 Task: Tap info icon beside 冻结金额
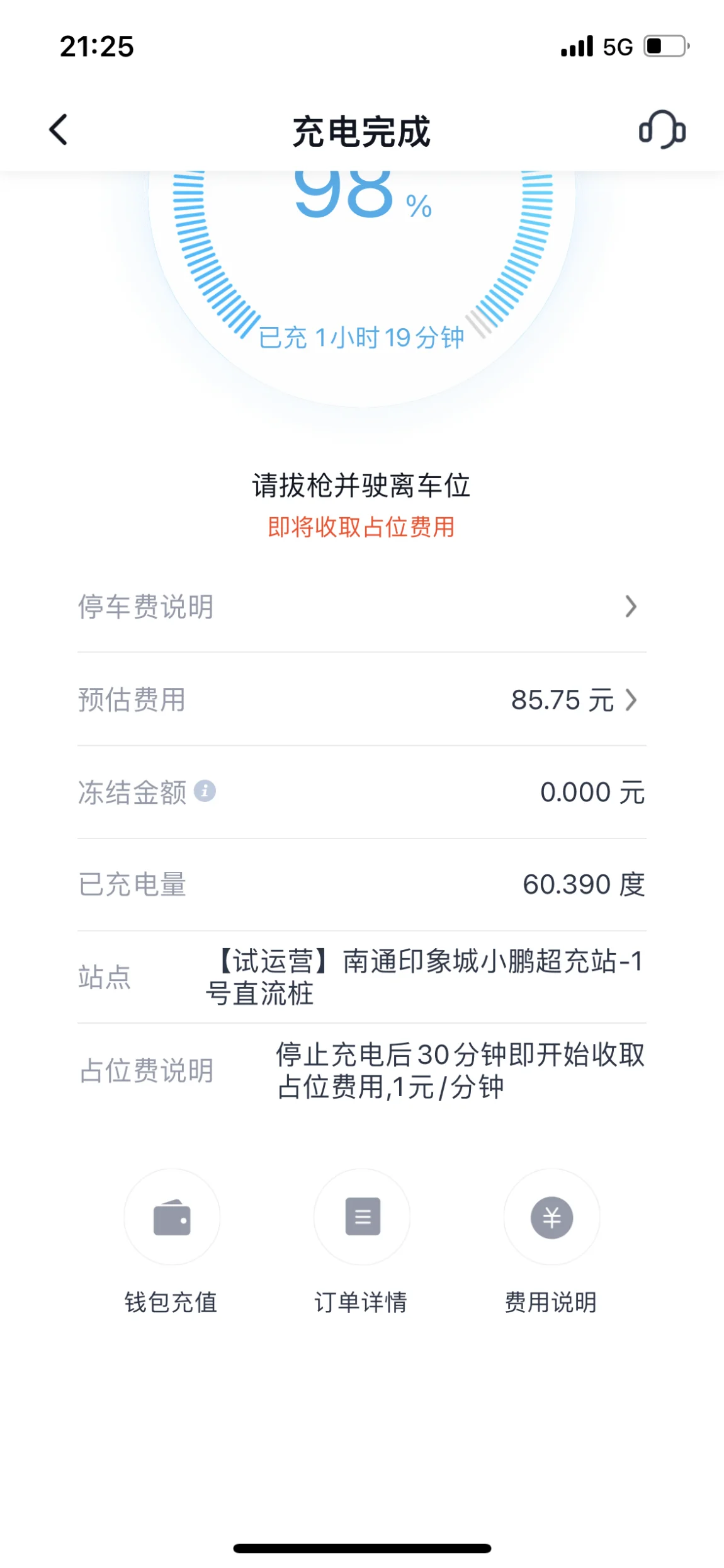[205, 791]
